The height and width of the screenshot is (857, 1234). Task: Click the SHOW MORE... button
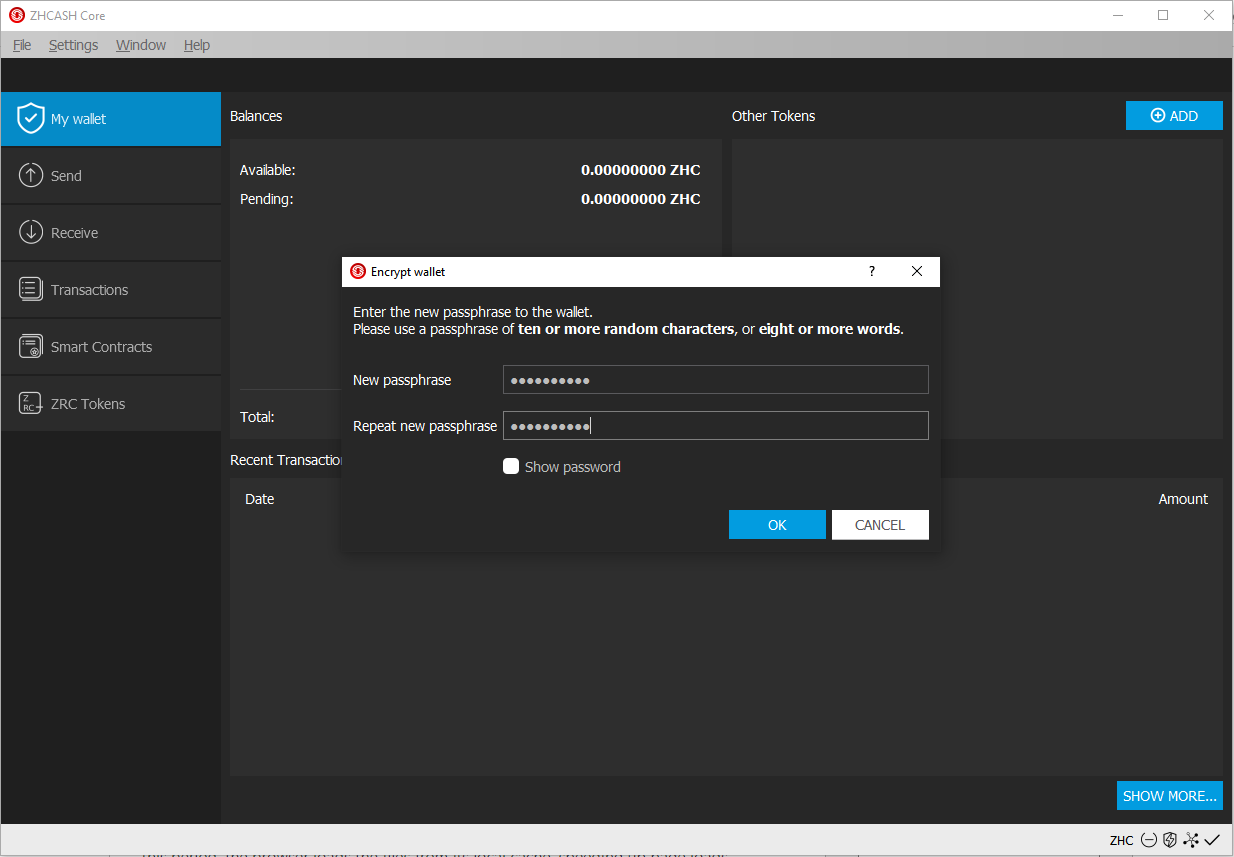[1170, 796]
